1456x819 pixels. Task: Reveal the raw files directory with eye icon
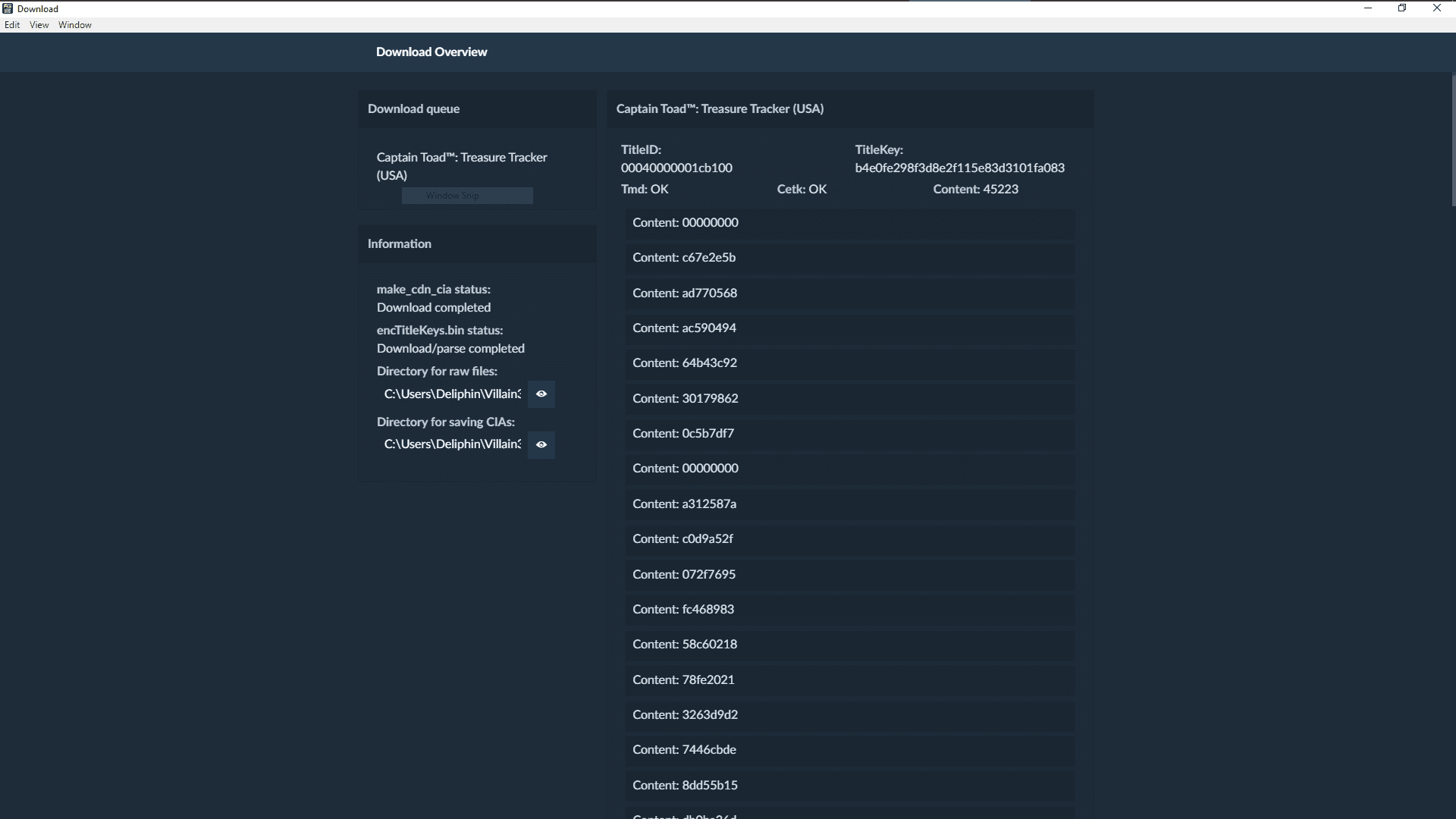(x=541, y=394)
